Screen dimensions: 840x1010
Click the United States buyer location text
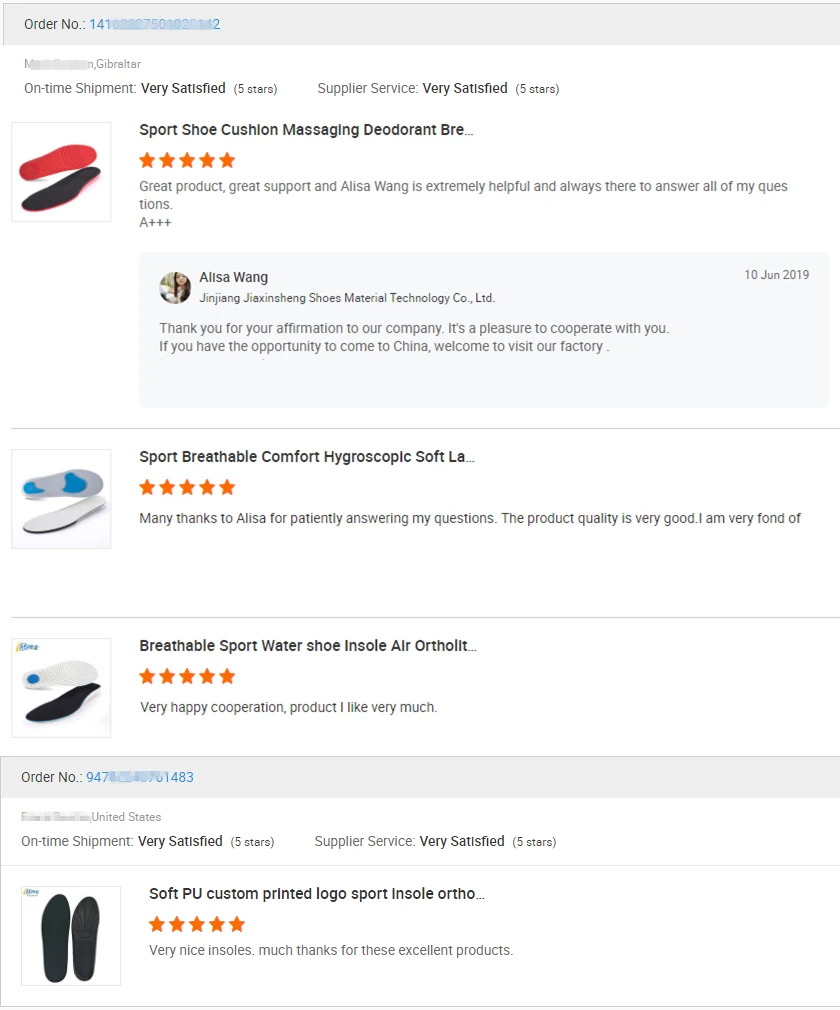[x=126, y=817]
